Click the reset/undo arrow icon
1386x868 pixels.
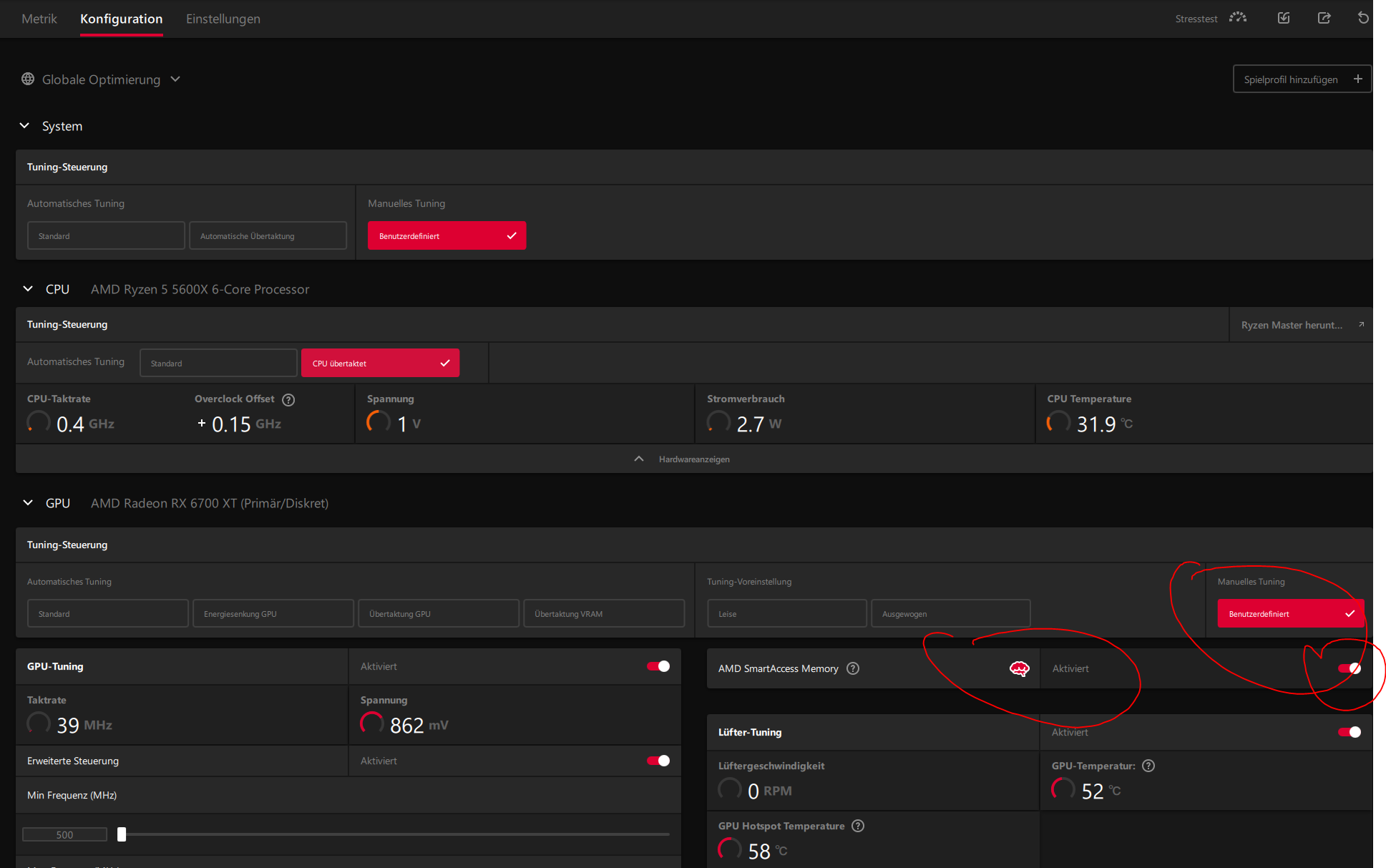(x=1363, y=18)
